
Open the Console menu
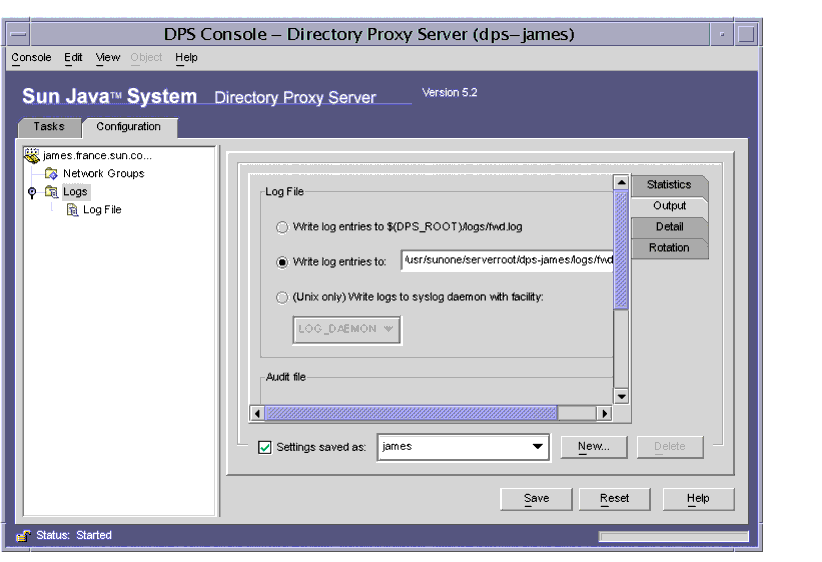[31, 58]
